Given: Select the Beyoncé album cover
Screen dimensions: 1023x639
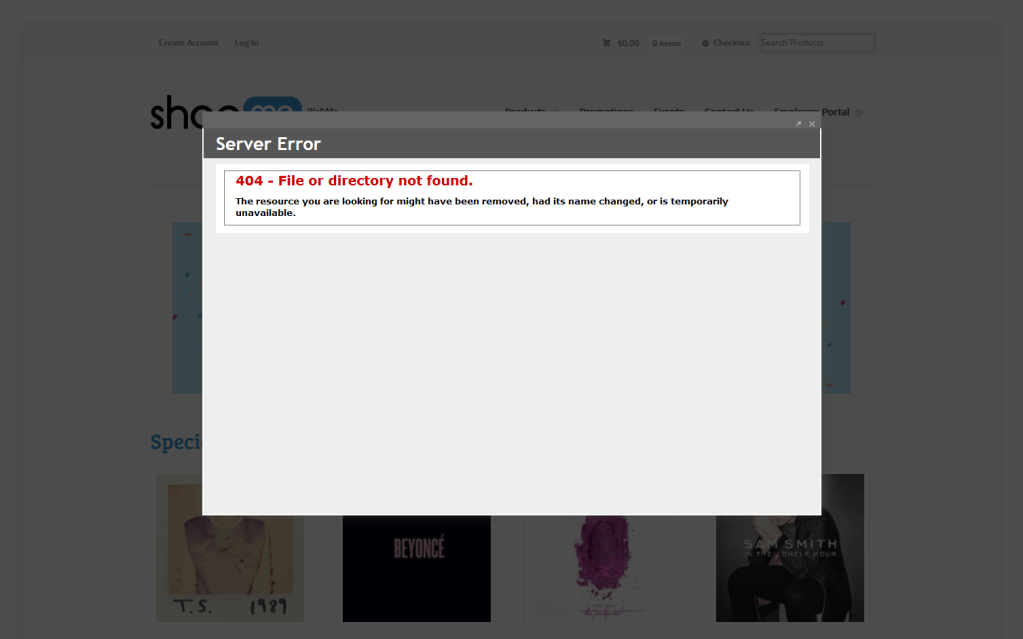Looking at the screenshot, I should tap(416, 568).
